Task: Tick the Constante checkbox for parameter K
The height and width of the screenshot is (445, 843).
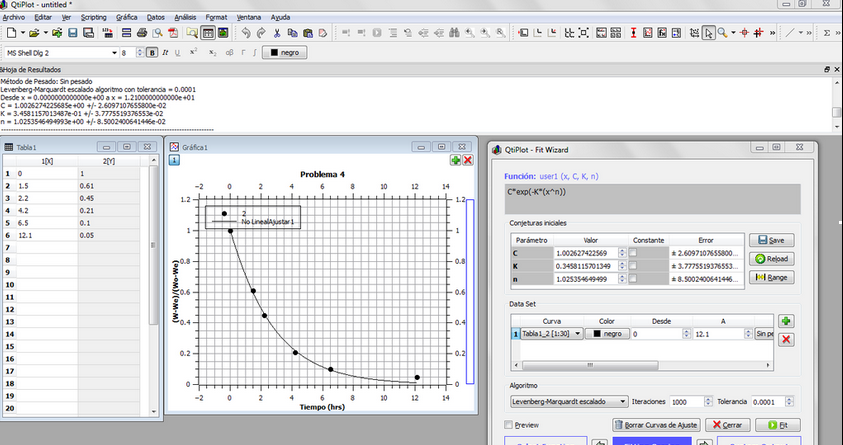Action: pyautogui.click(x=633, y=265)
